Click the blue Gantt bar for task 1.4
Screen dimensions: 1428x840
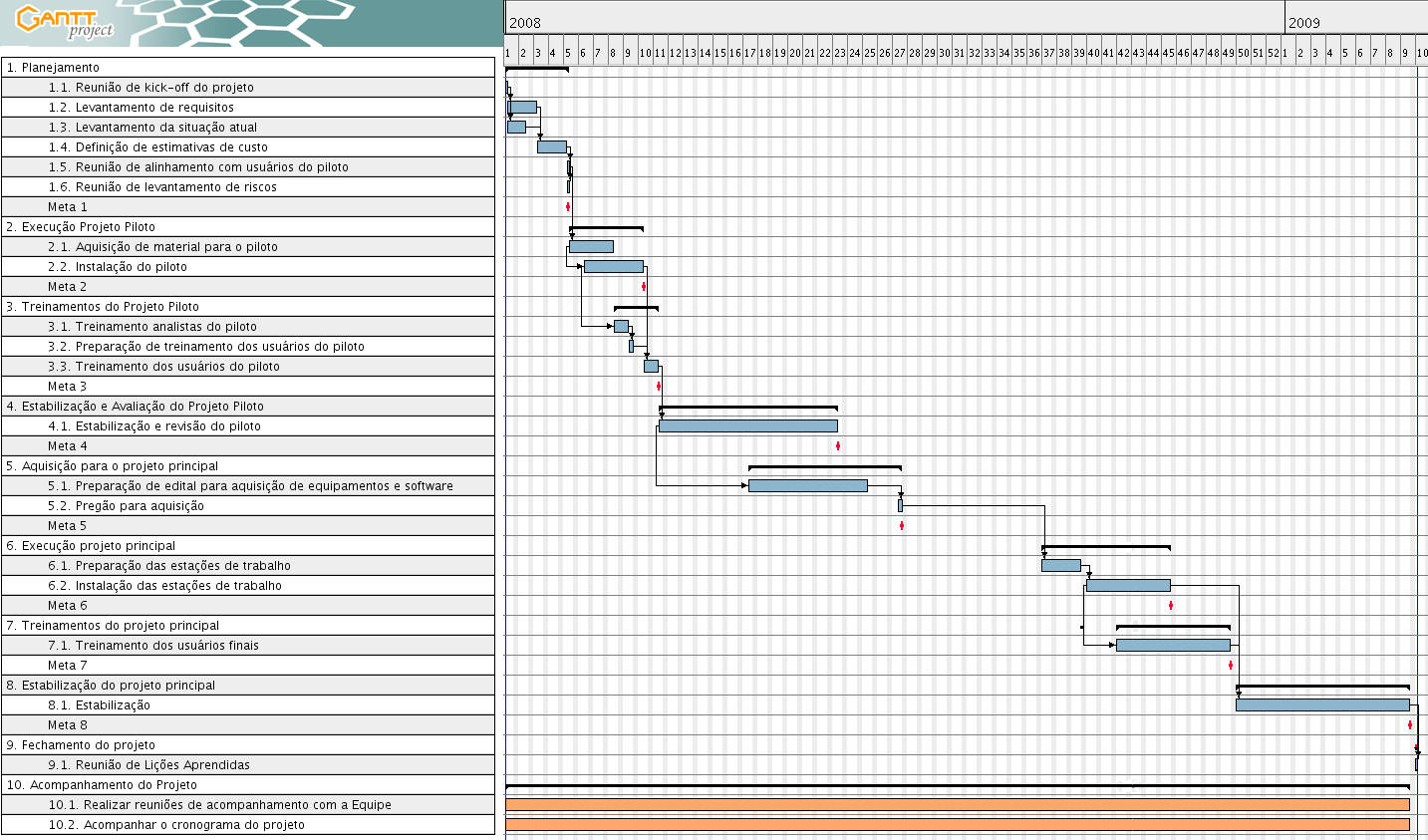tap(552, 147)
